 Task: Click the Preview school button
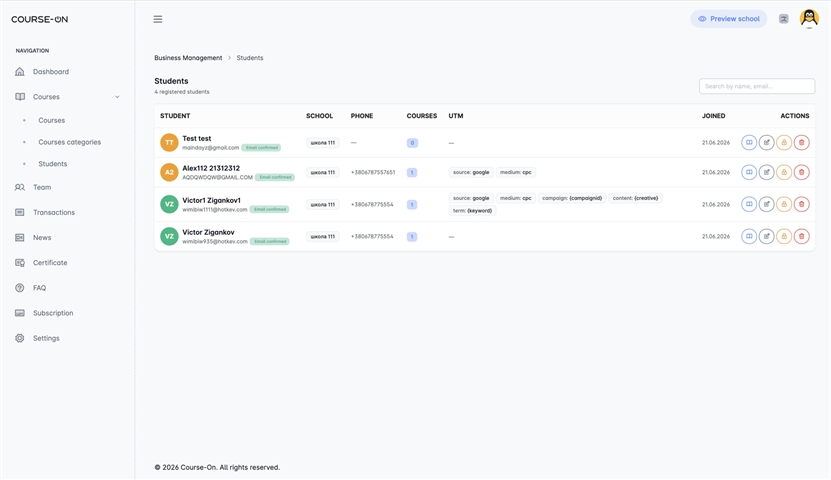[x=729, y=19]
